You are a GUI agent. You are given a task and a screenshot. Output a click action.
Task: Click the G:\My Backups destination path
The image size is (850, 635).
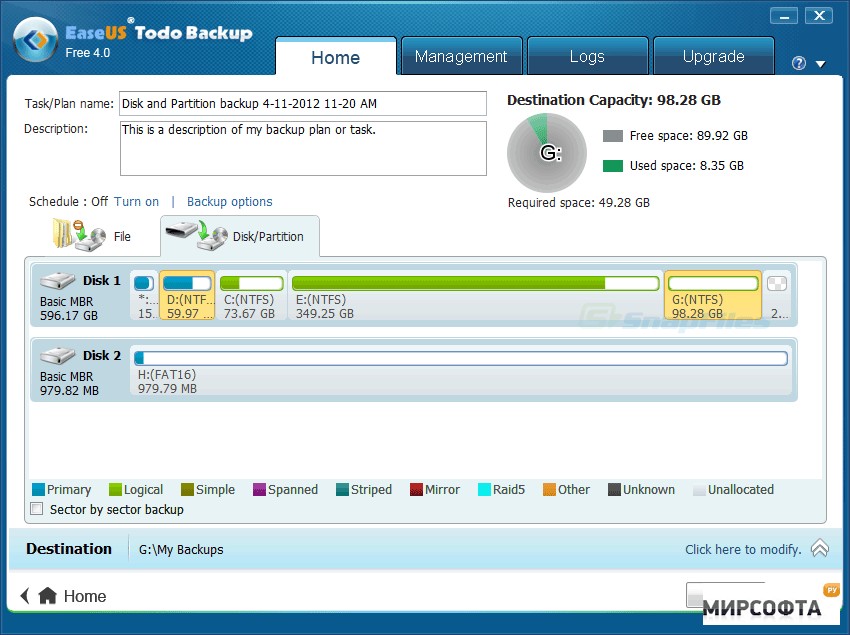coord(181,549)
